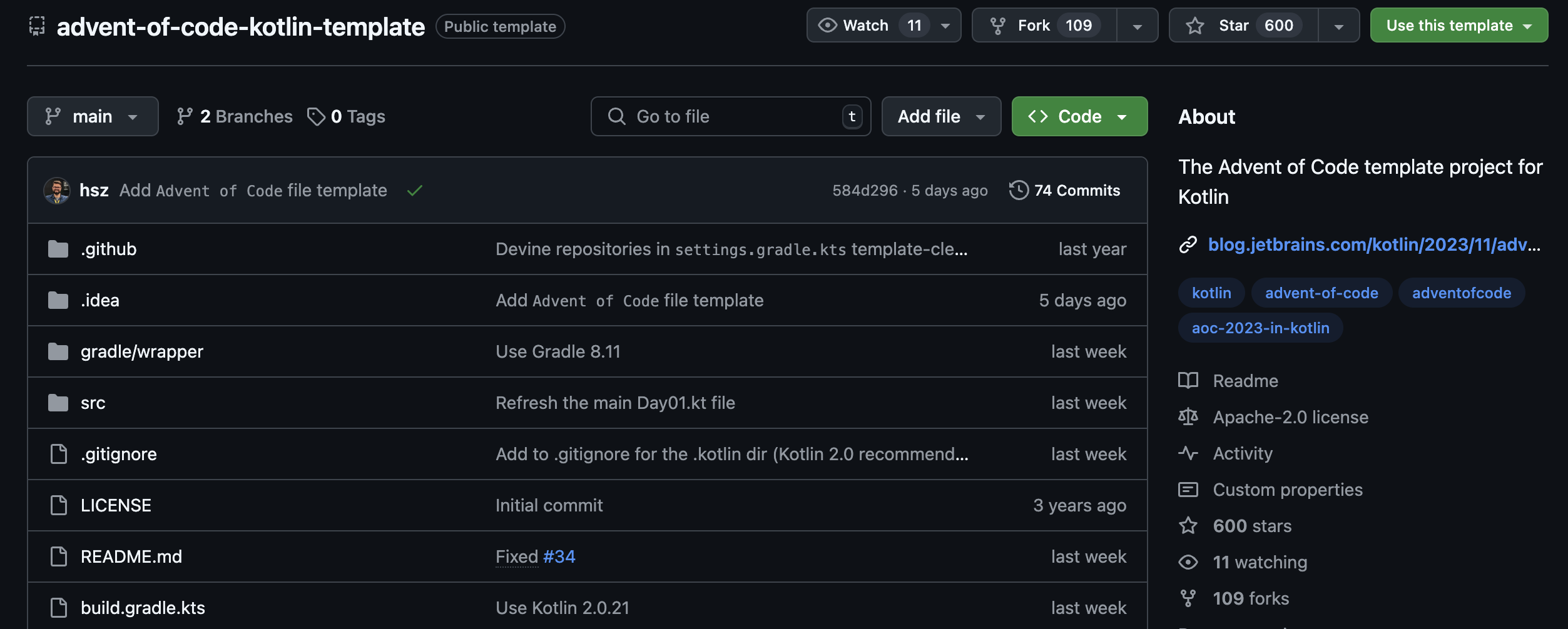Click the .gitignore file icon
The image size is (1568, 629).
(x=58, y=454)
